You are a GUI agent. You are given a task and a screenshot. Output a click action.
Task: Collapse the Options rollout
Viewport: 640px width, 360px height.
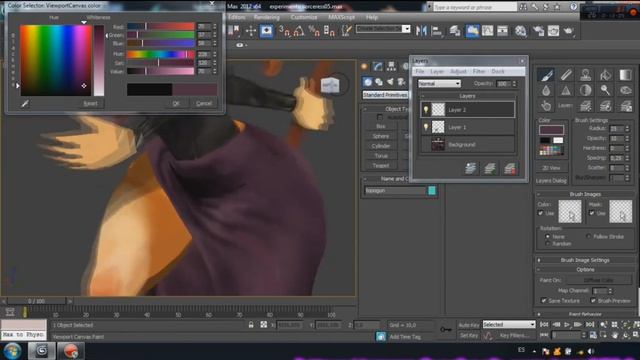click(x=585, y=270)
